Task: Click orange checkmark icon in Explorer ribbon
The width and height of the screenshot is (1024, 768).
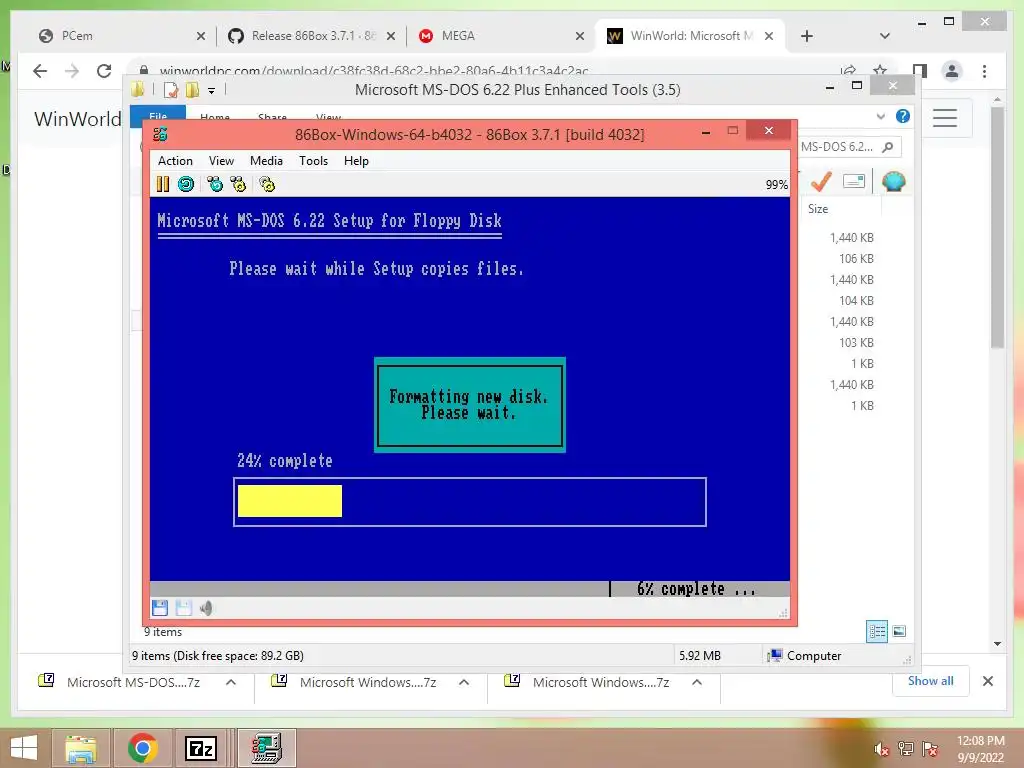Action: [821, 182]
